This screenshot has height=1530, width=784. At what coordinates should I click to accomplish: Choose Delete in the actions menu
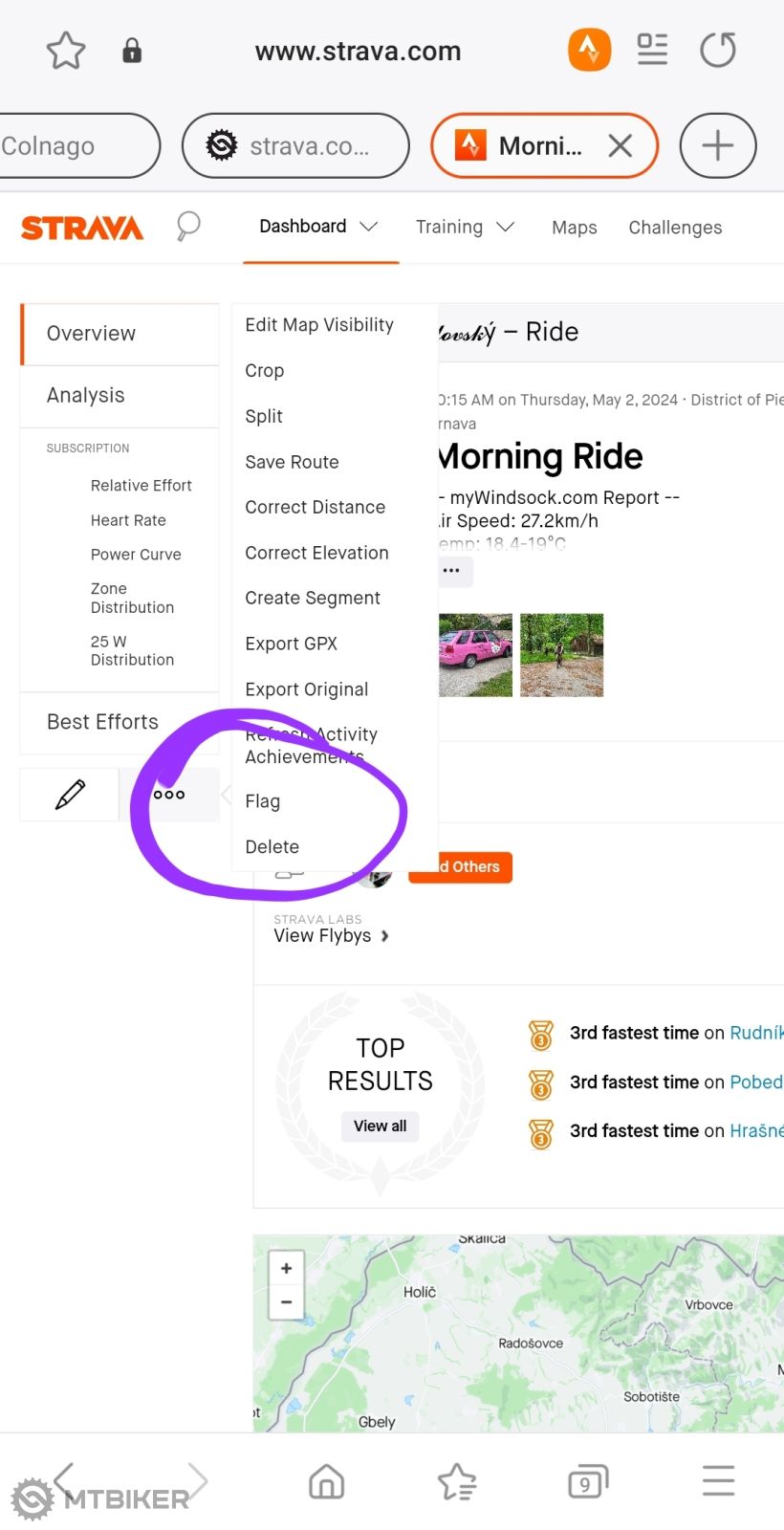pyautogui.click(x=272, y=847)
